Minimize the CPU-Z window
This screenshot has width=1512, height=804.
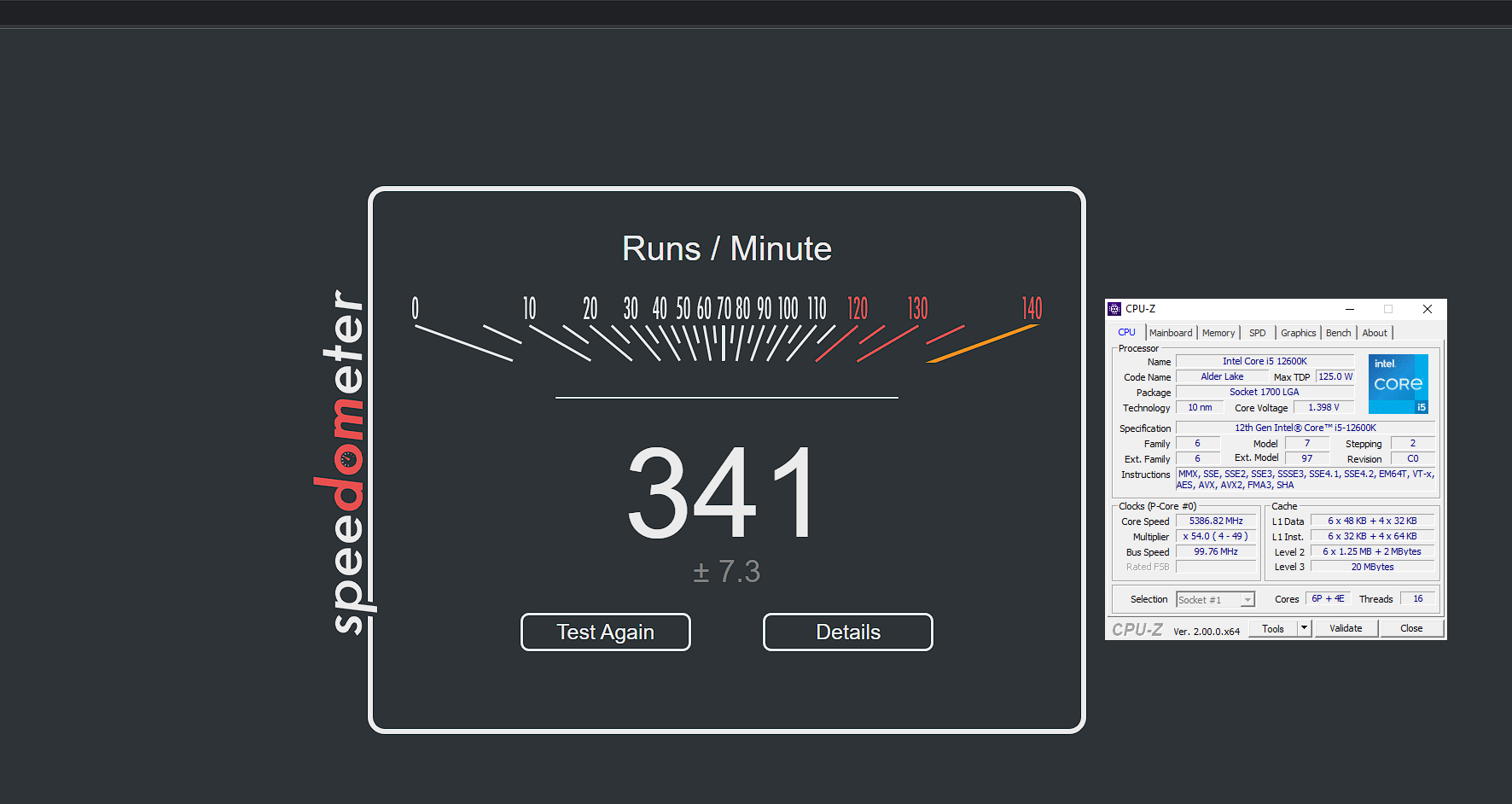[1350, 309]
